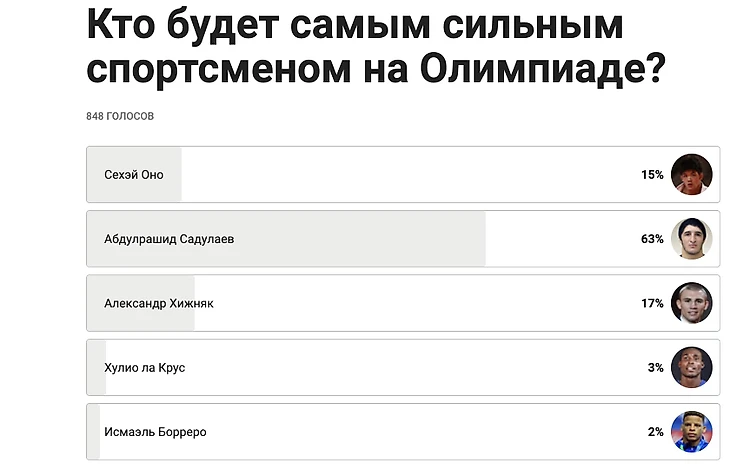This screenshot has width=730, height=468.
Task: Click Абдулрашид Садулаев avatar photo
Action: [691, 239]
